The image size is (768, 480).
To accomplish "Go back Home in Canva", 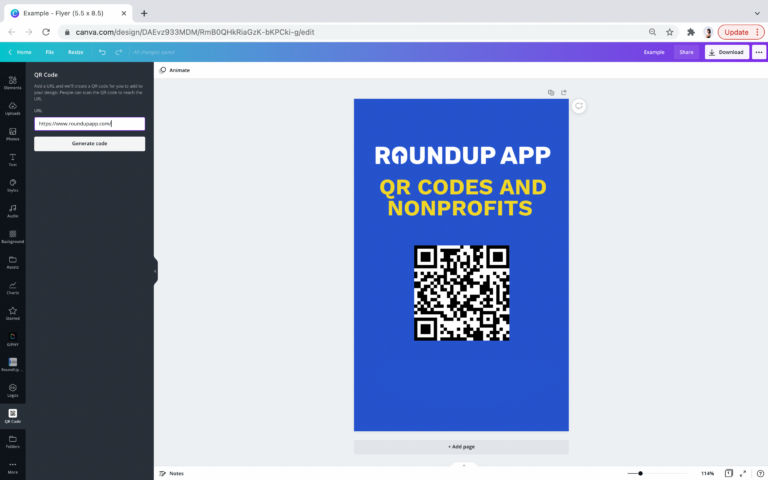I will coord(20,52).
